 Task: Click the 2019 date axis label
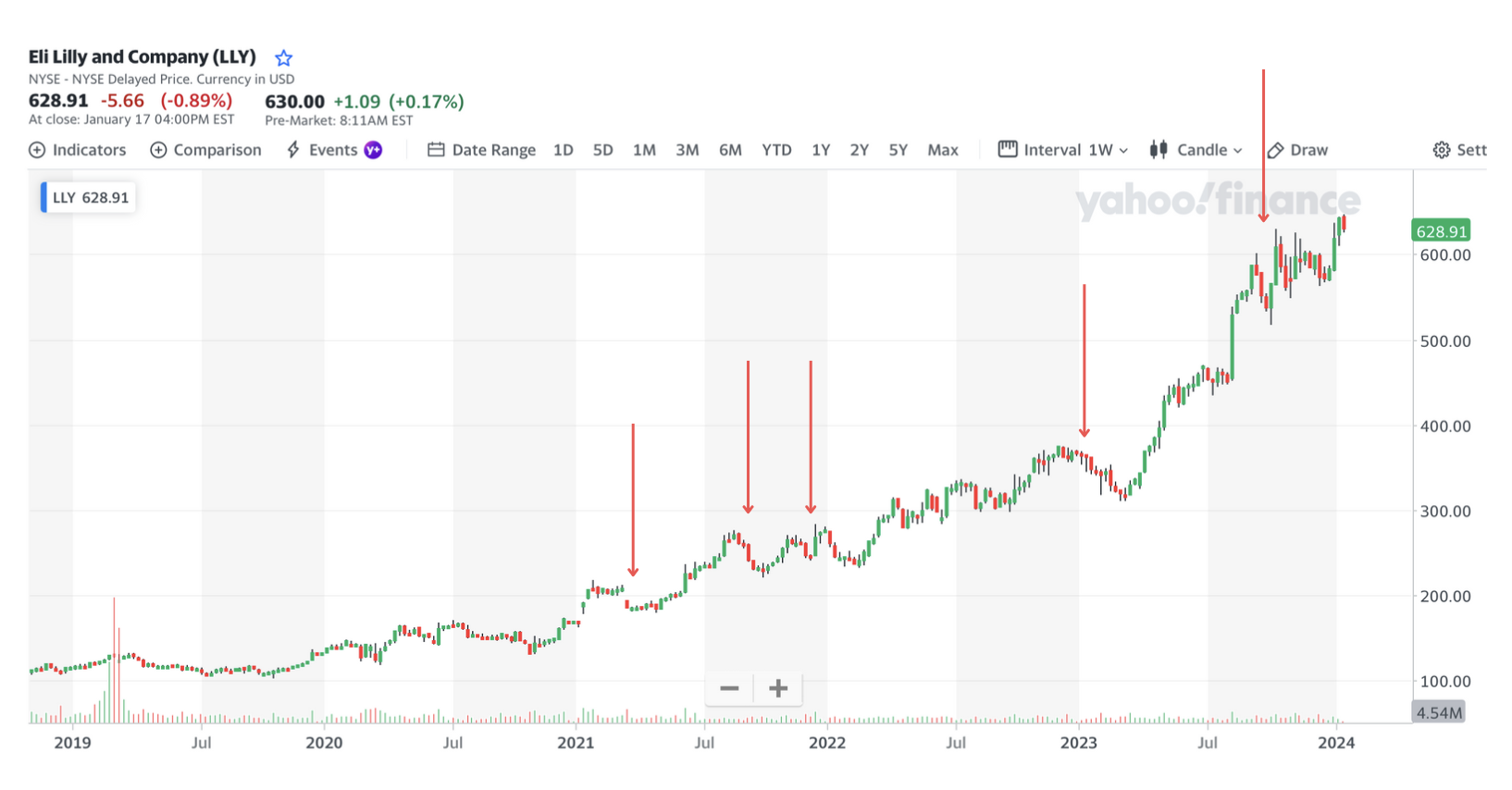[72, 742]
